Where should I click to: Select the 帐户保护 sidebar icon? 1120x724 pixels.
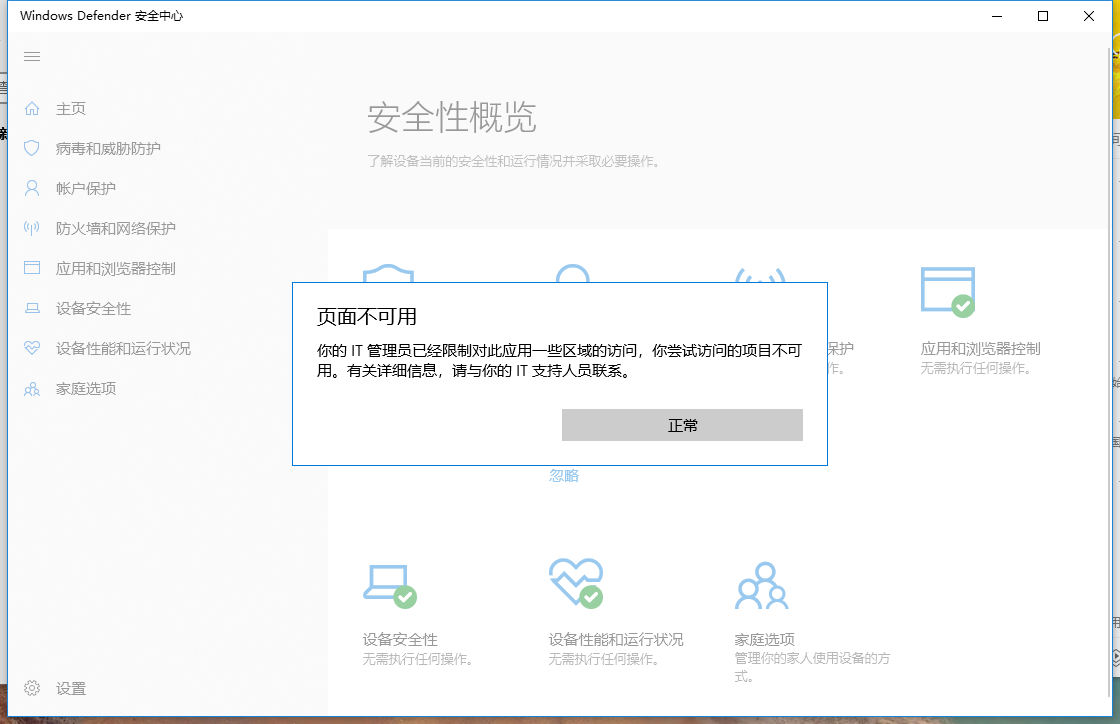[31, 188]
